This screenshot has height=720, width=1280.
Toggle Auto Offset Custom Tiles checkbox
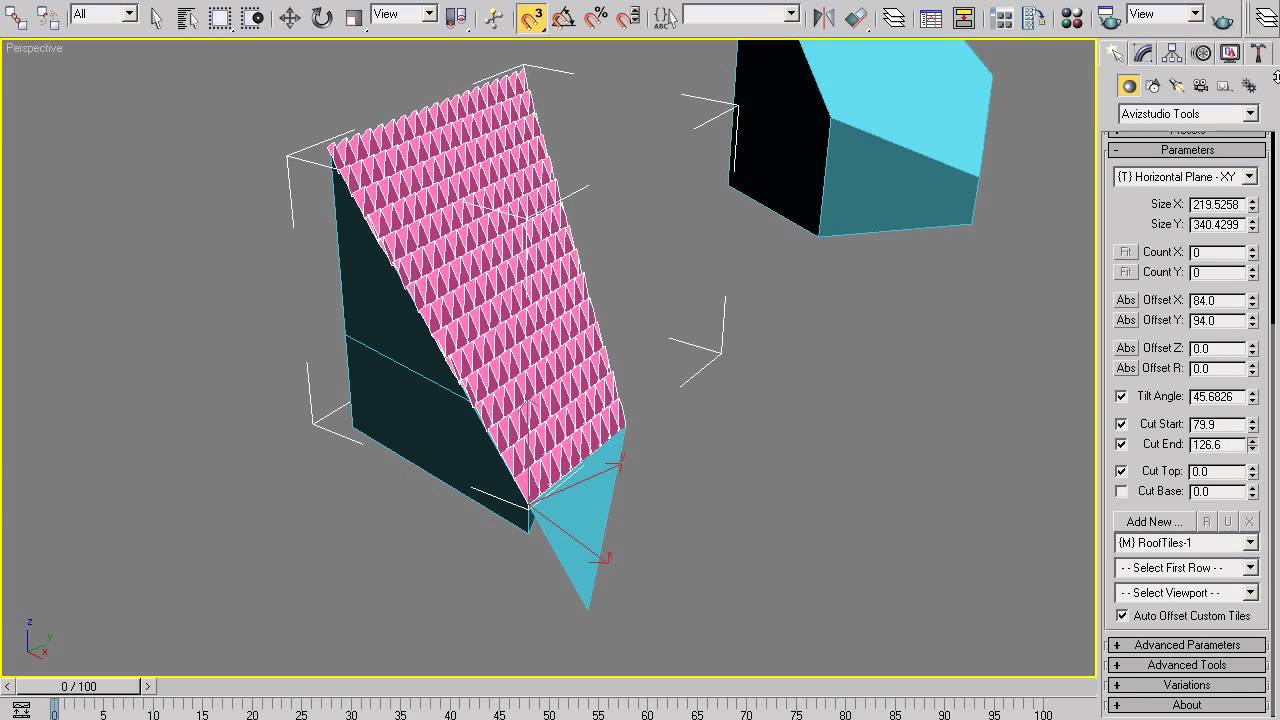pos(1122,616)
